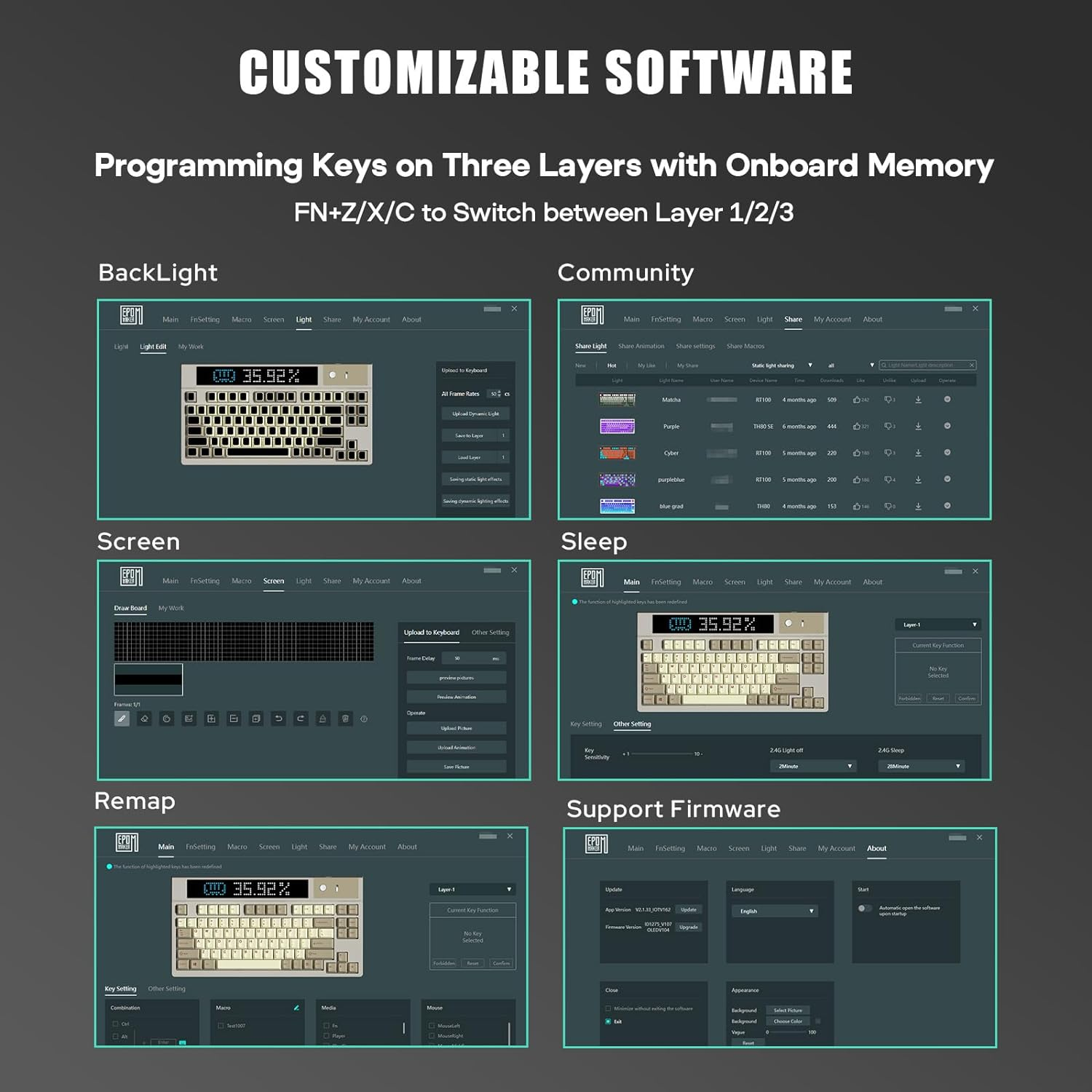1092x1092 pixels.
Task: Open the Light Edit tab in BackLight window
Action: point(153,347)
